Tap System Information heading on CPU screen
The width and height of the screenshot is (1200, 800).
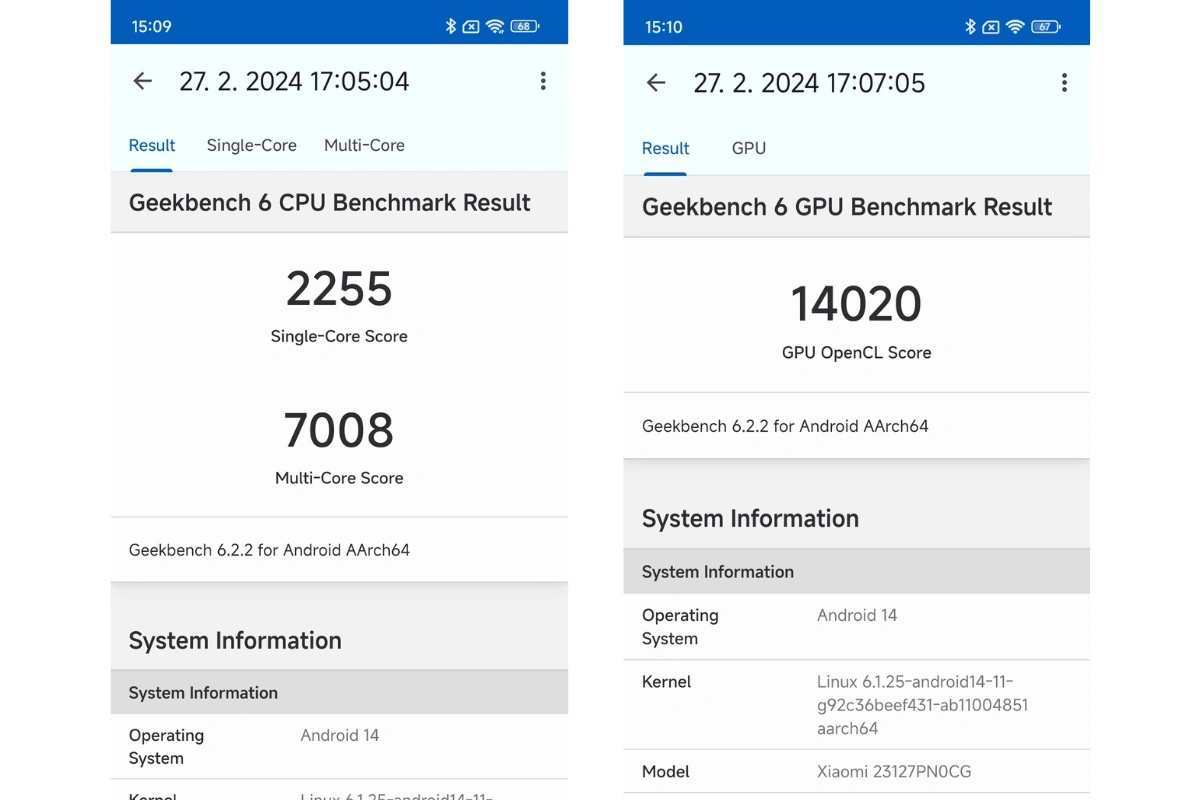(235, 641)
